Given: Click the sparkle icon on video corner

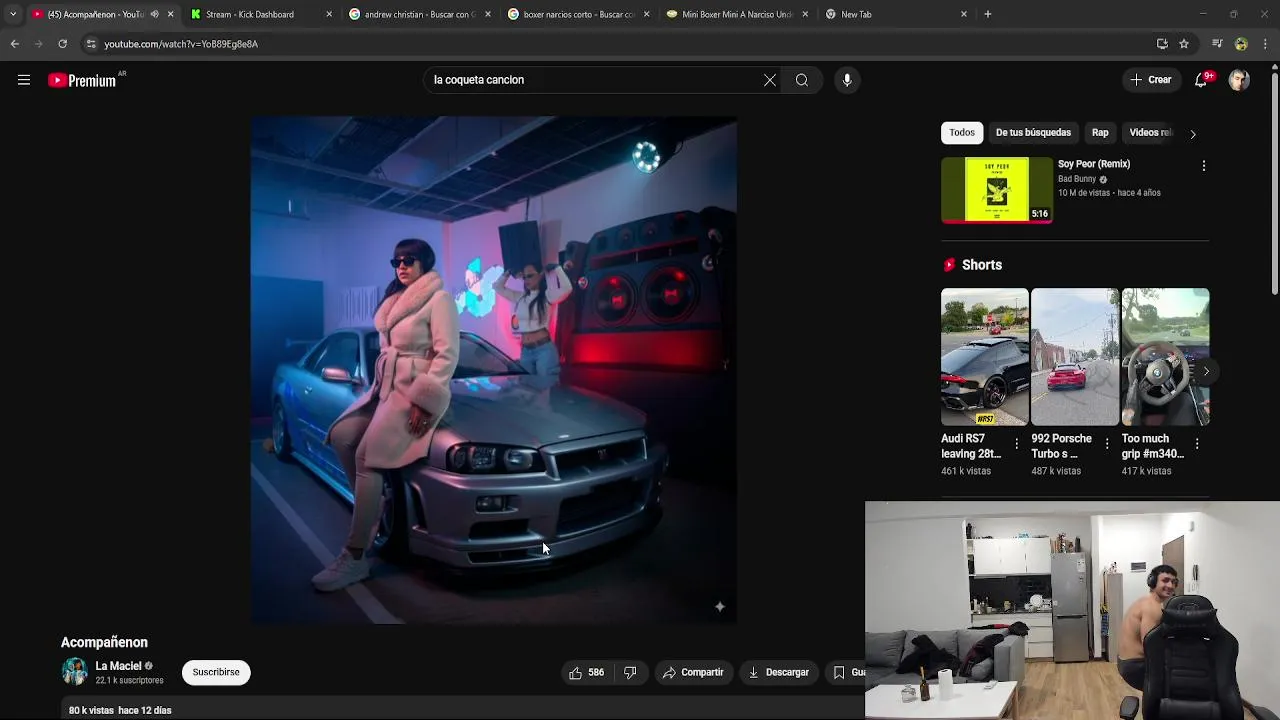Looking at the screenshot, I should point(719,606).
